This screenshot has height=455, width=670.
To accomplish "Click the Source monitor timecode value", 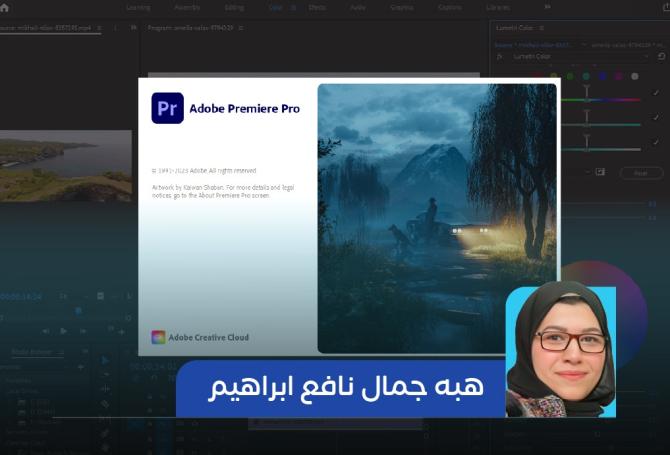I will (21, 296).
